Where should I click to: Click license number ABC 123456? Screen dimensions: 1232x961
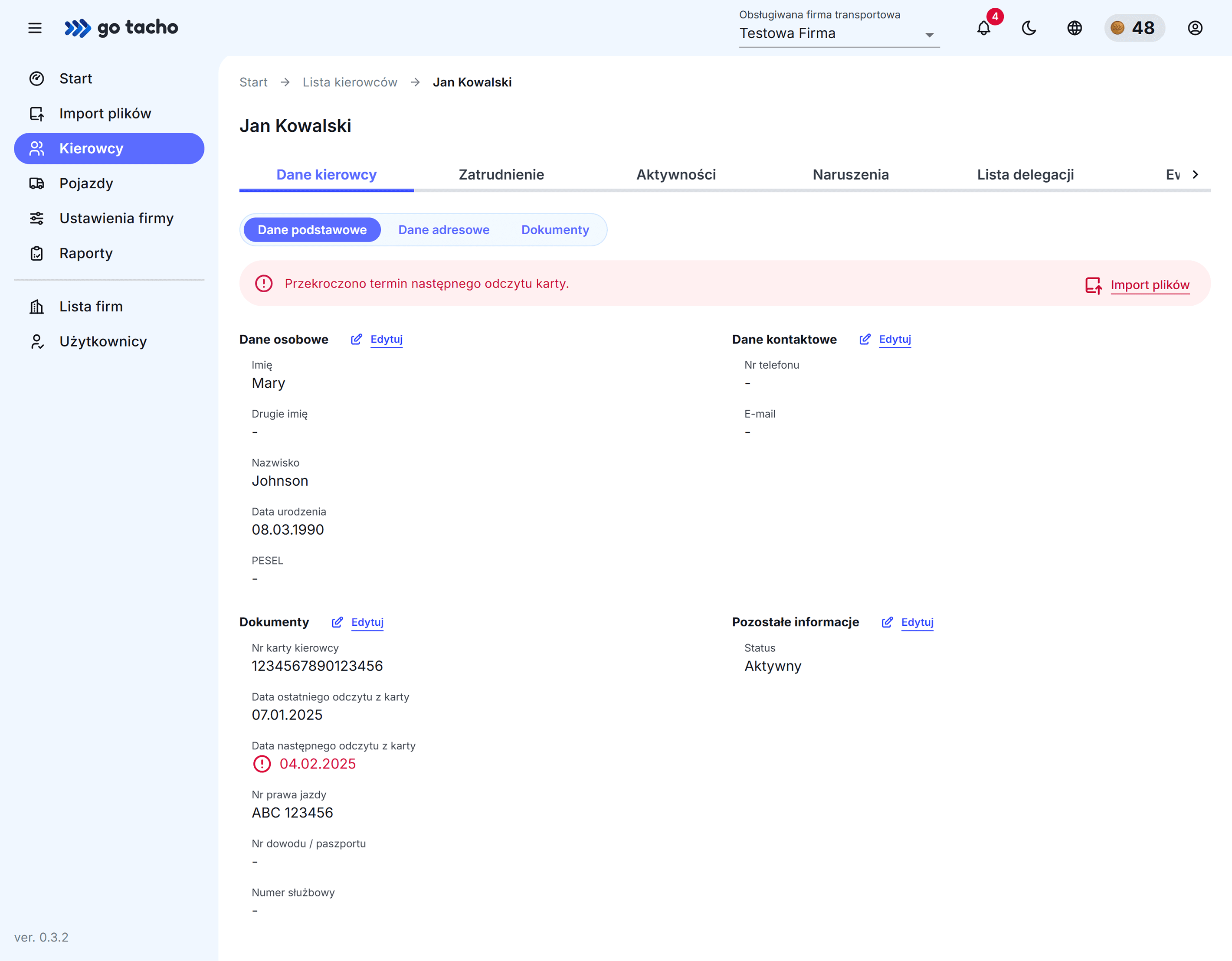coord(292,813)
